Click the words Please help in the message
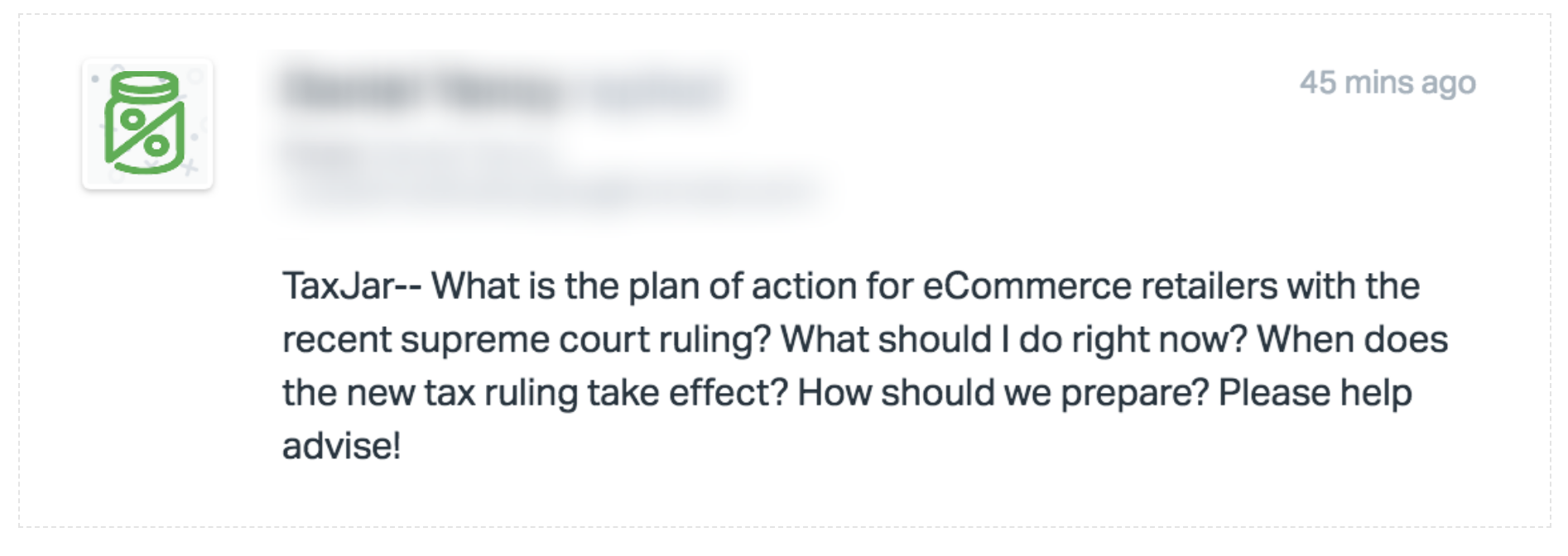The image size is (1568, 556). pos(1315,393)
